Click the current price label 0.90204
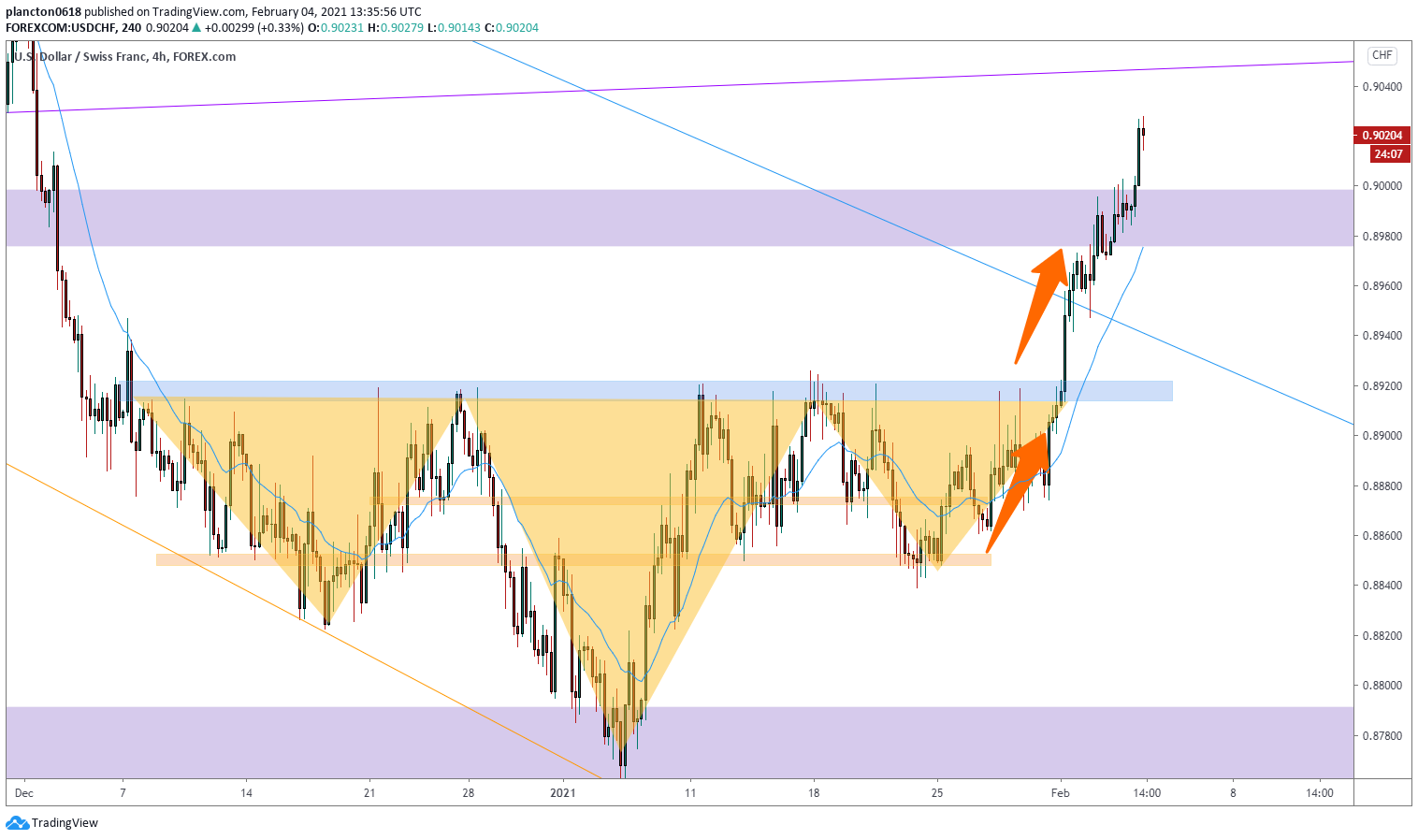Image resolution: width=1418 pixels, height=840 pixels. coord(1382,136)
